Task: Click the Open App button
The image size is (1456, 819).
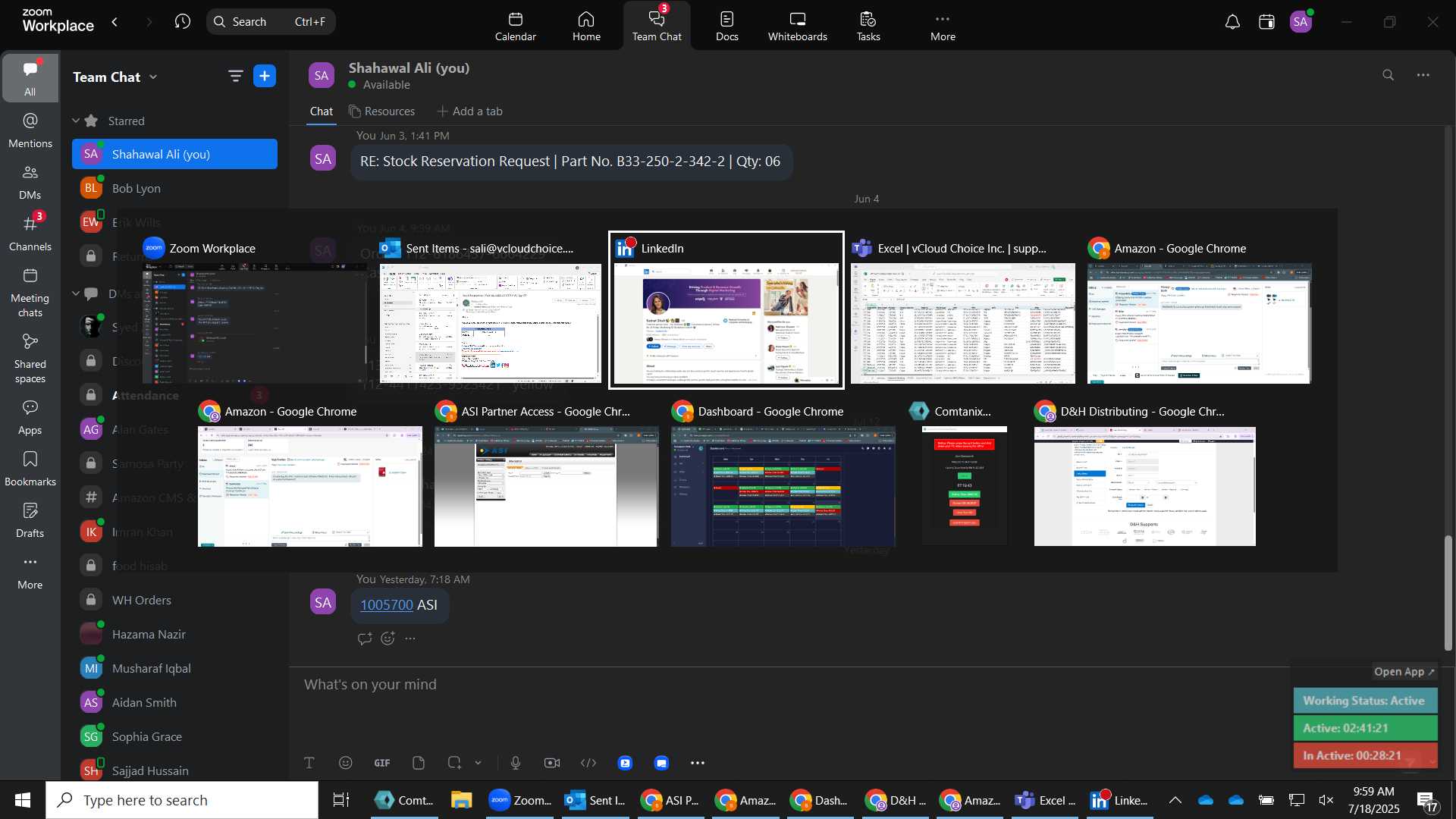Action: pyautogui.click(x=1404, y=672)
